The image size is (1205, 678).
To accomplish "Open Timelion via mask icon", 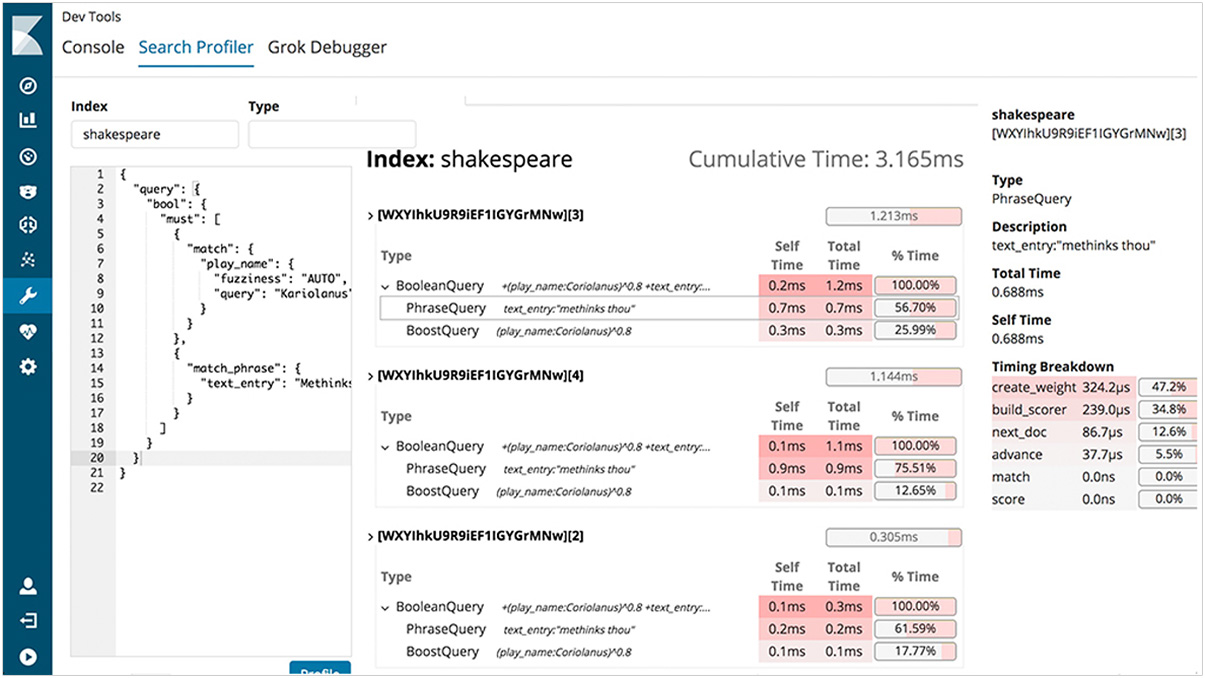I will tap(28, 191).
